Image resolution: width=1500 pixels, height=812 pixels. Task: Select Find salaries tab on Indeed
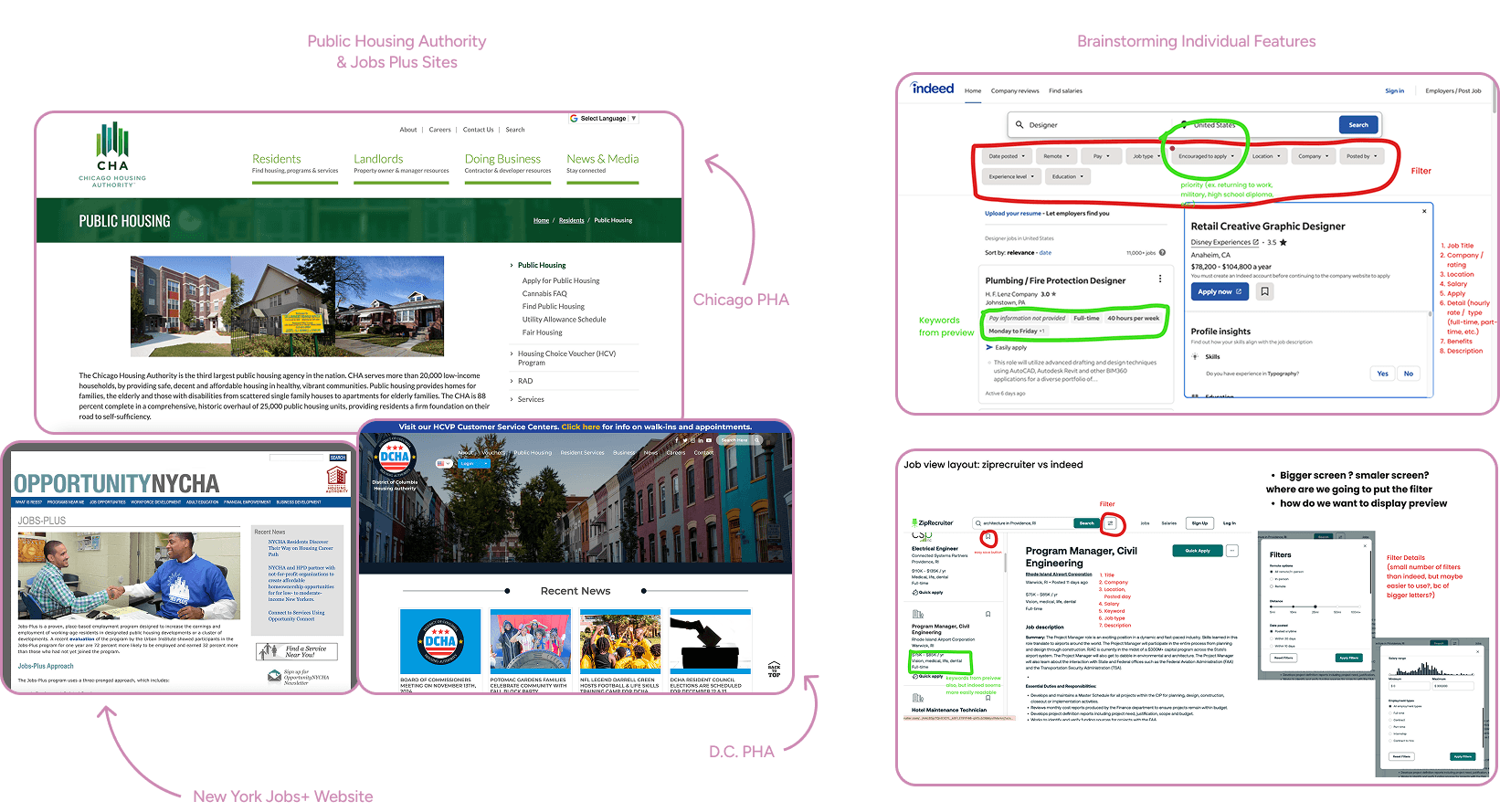pos(1065,90)
